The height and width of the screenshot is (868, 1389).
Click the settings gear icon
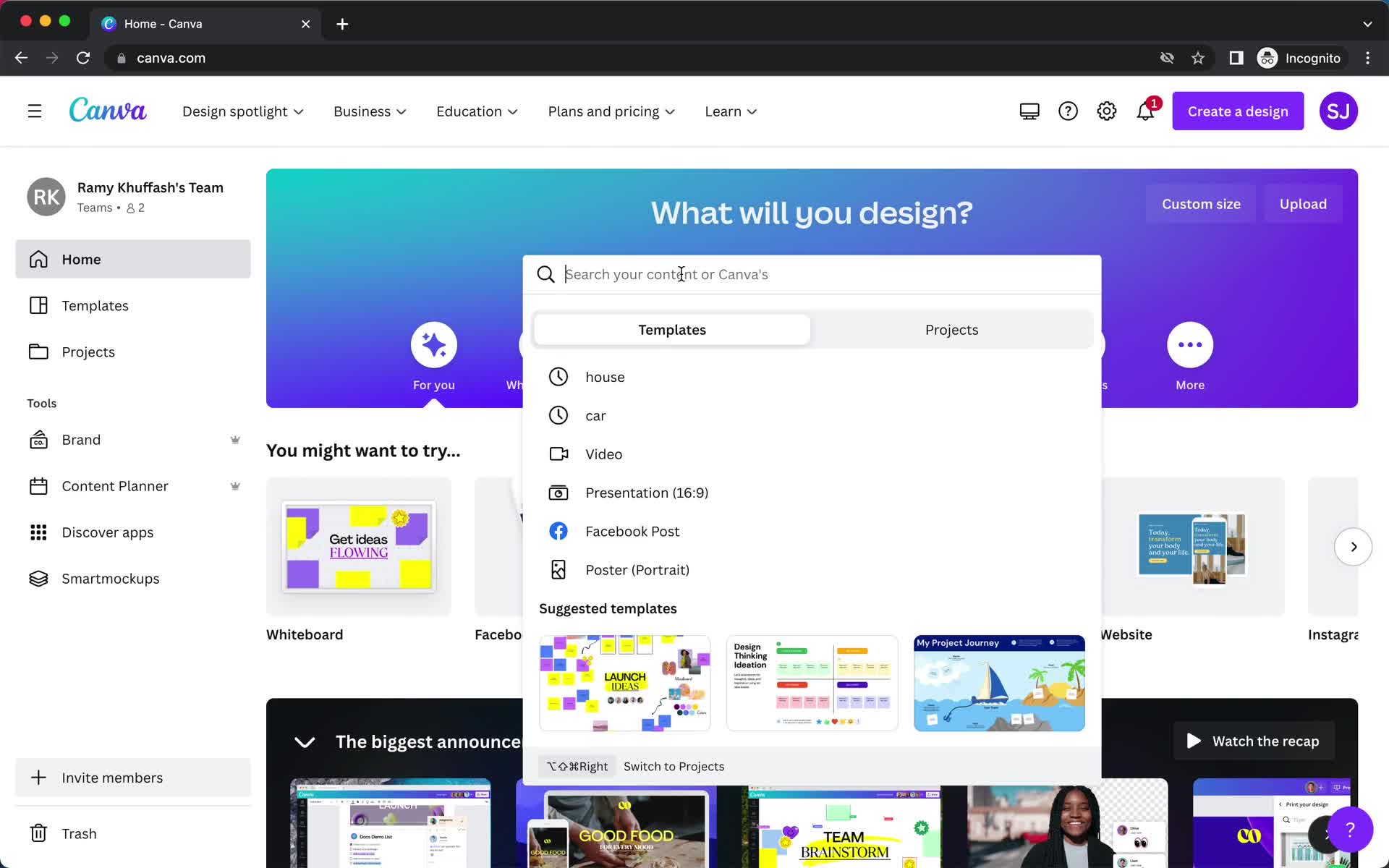pyautogui.click(x=1106, y=111)
